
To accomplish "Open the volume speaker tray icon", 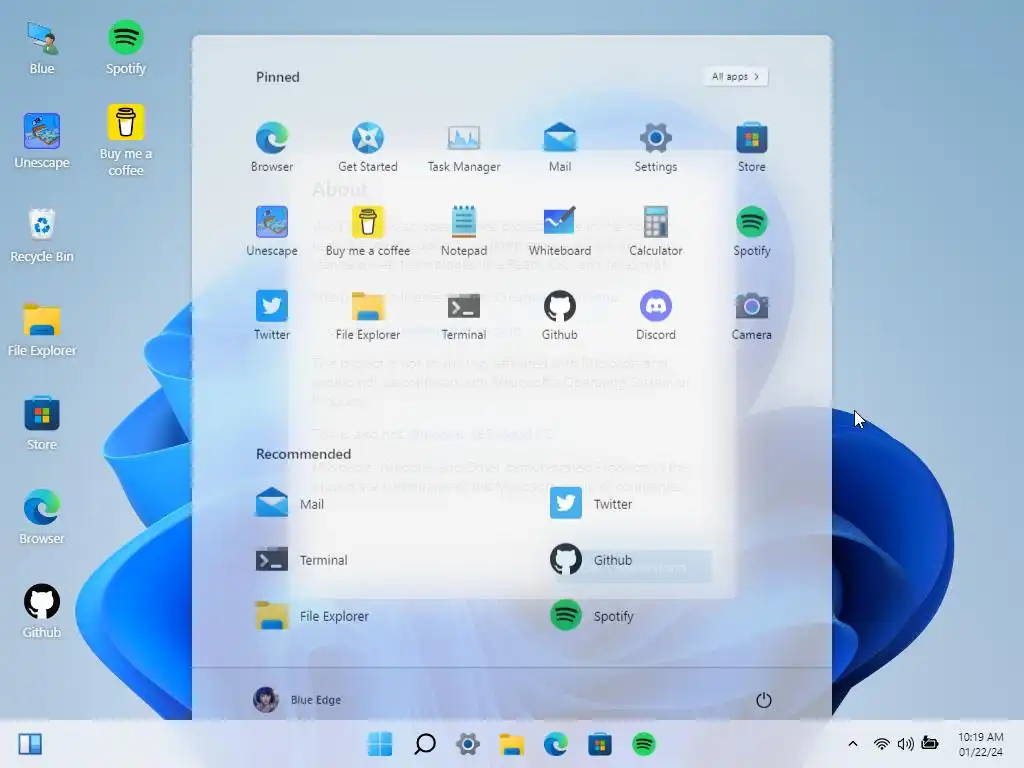I will click(x=905, y=744).
